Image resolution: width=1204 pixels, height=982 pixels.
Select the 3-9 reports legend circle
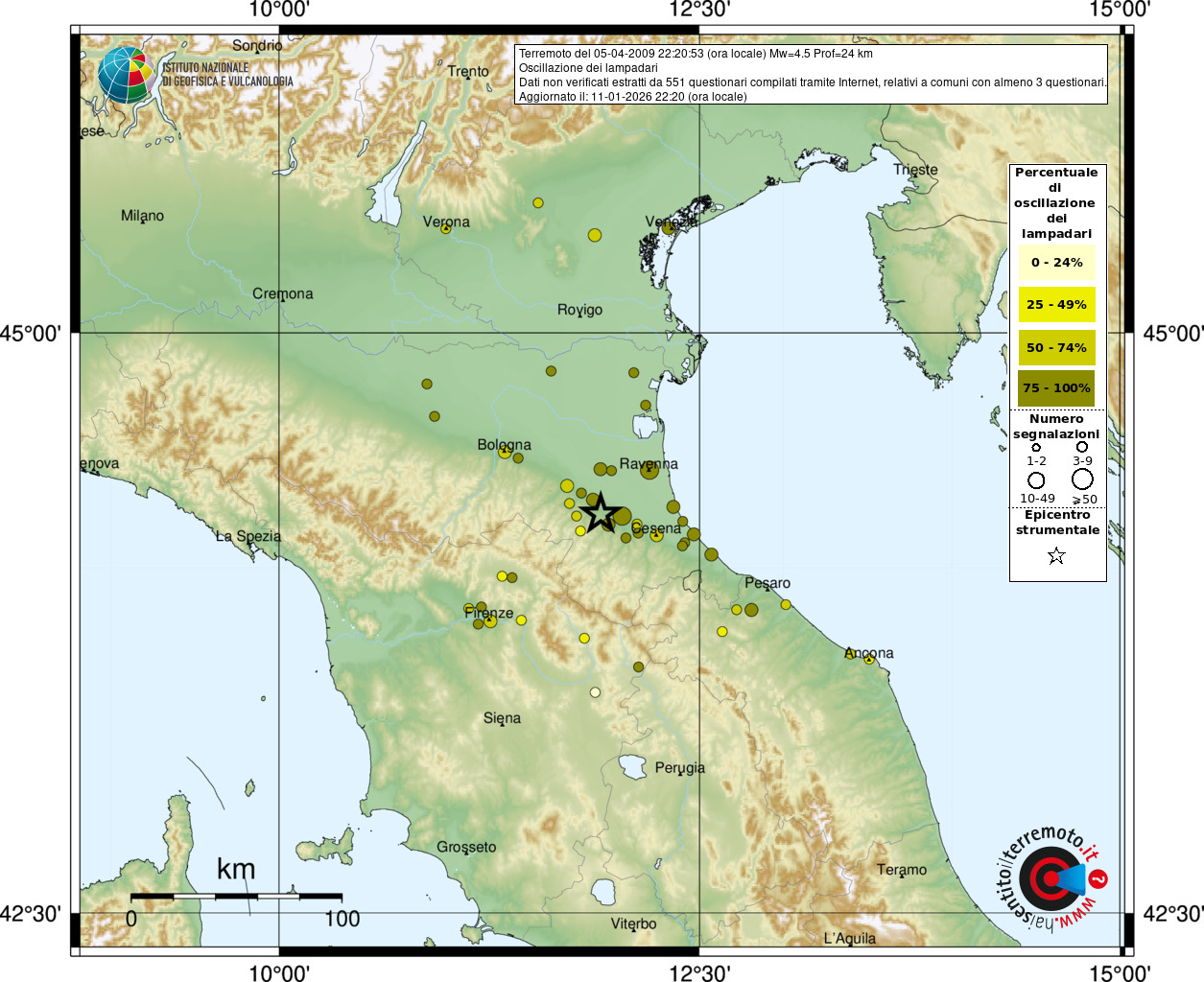pyautogui.click(x=1082, y=447)
